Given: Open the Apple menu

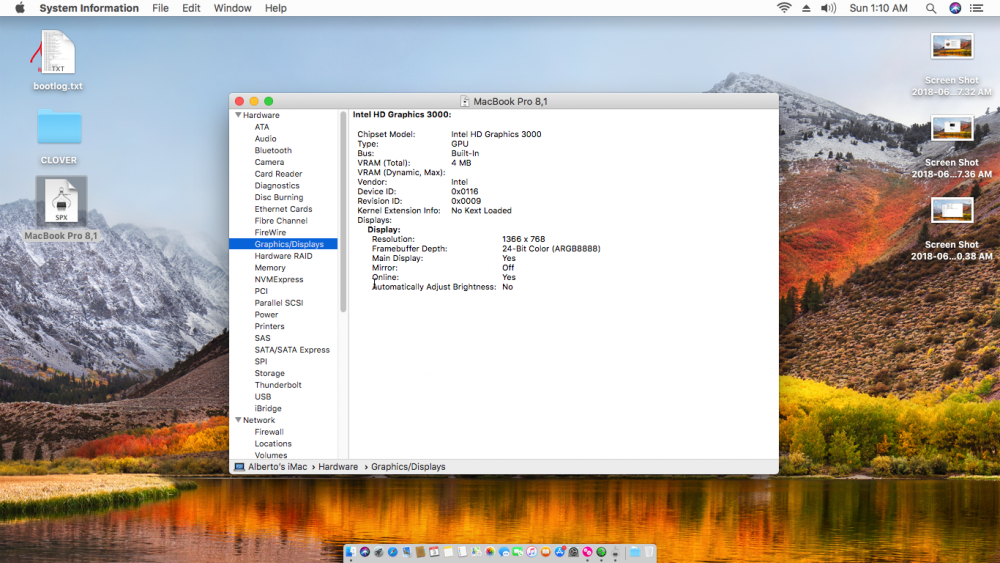Looking at the screenshot, I should (20, 8).
